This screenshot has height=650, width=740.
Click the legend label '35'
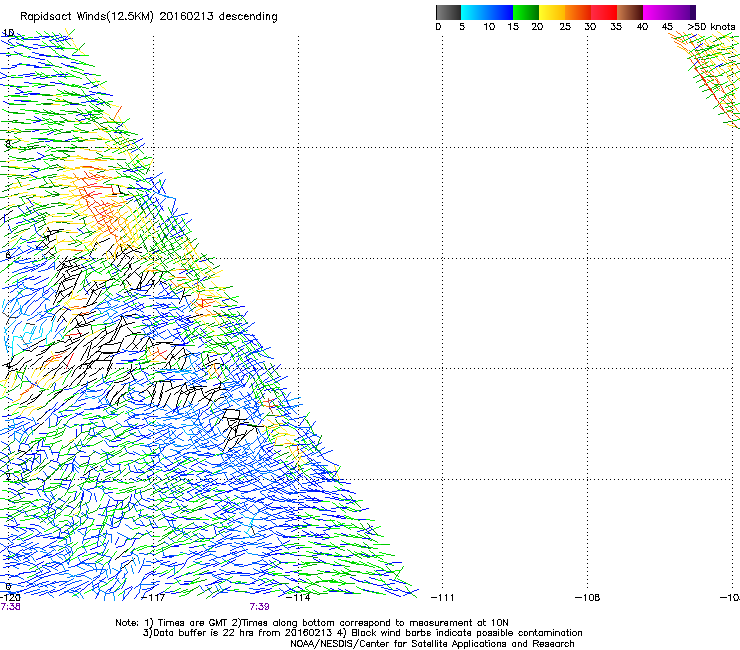click(x=616, y=27)
